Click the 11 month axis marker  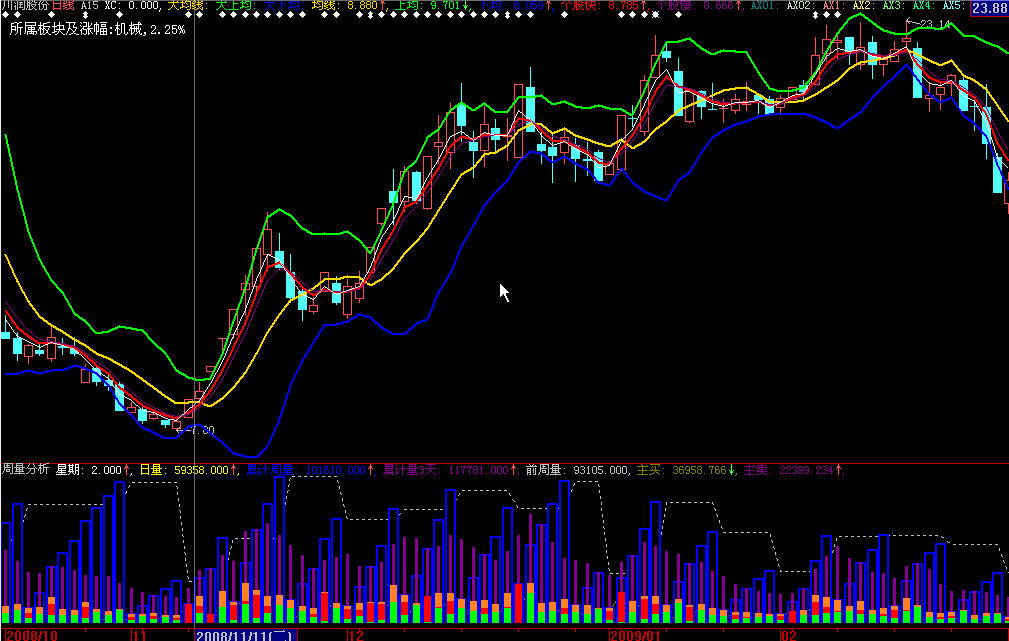point(139,635)
